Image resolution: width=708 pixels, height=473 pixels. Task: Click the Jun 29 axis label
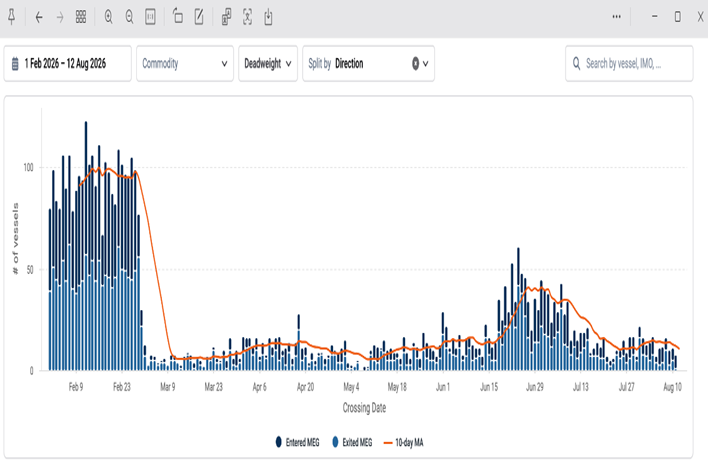click(535, 387)
